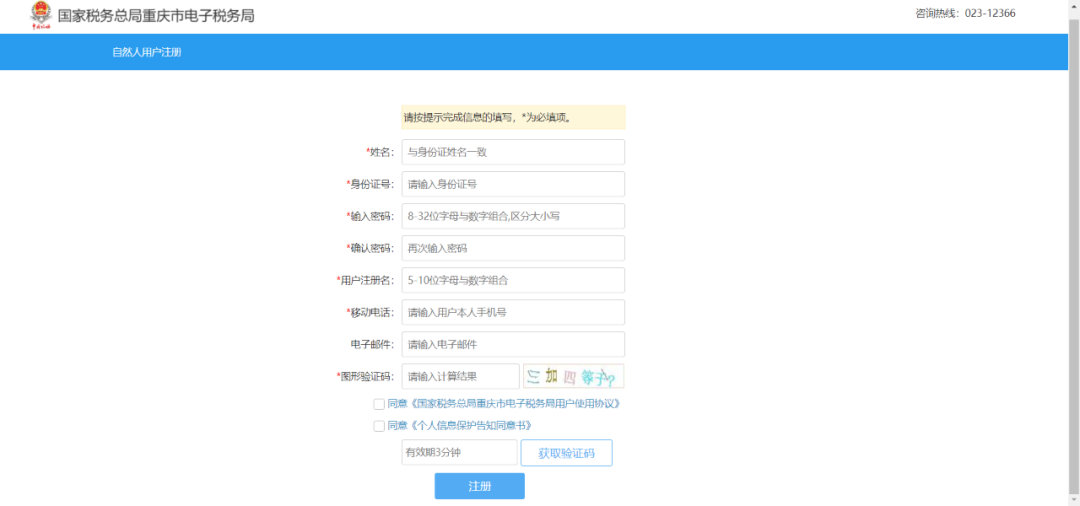Select the 用户注册名 input box
This screenshot has width=1080, height=506.
513,280
